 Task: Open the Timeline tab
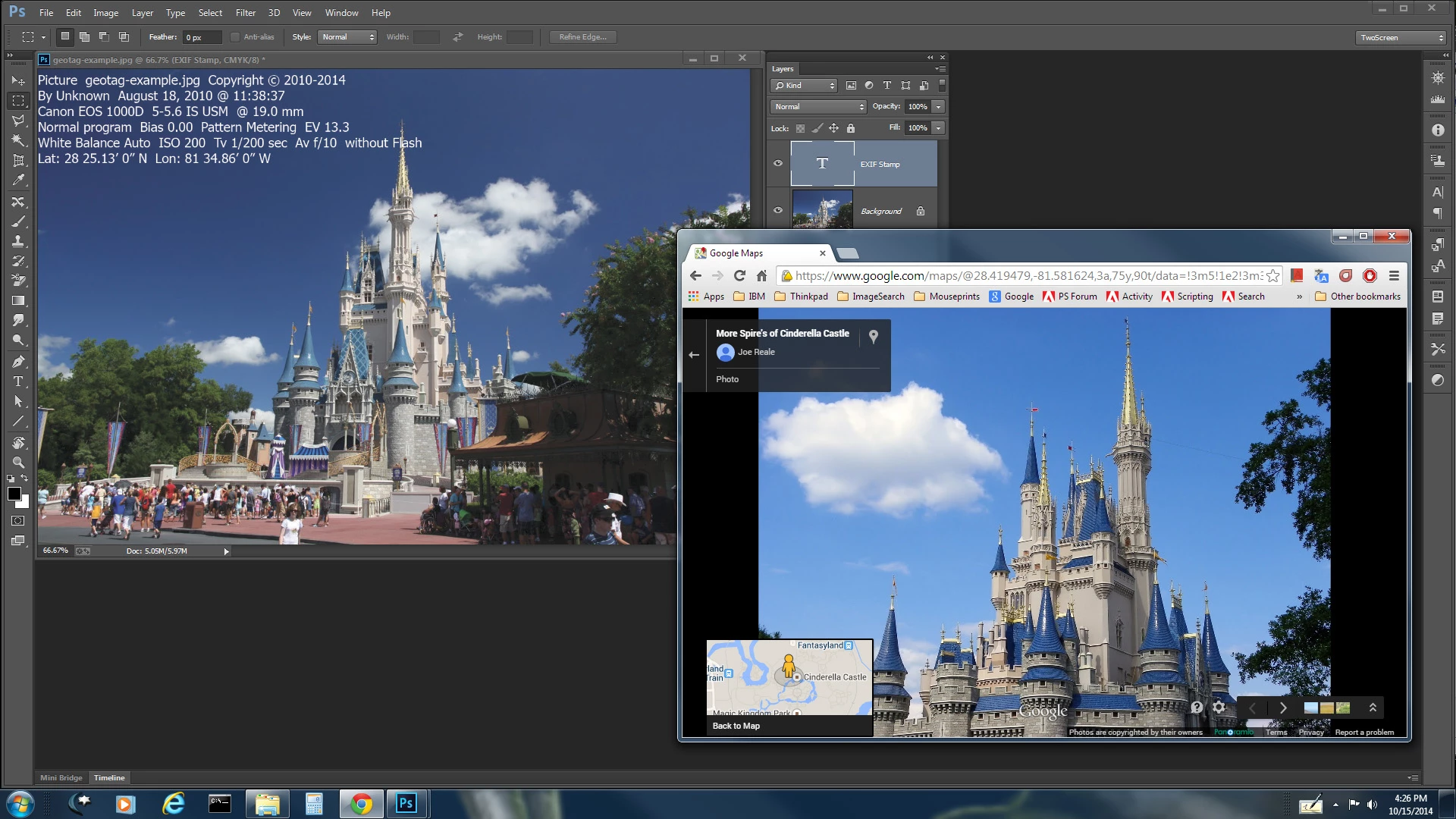(109, 777)
